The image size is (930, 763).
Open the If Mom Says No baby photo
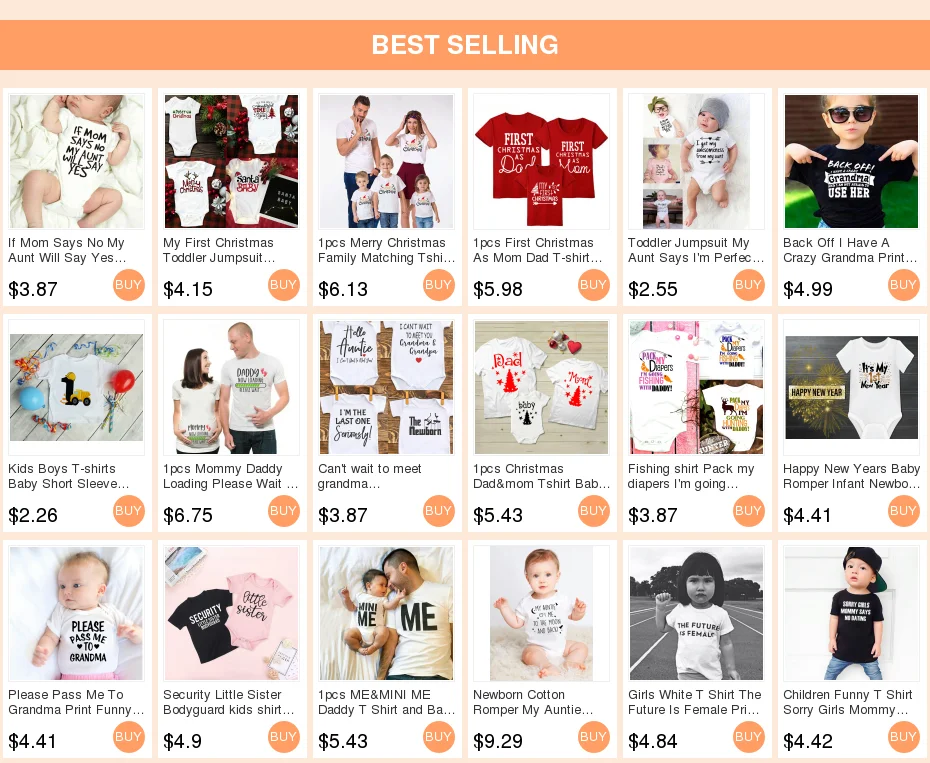tap(77, 161)
